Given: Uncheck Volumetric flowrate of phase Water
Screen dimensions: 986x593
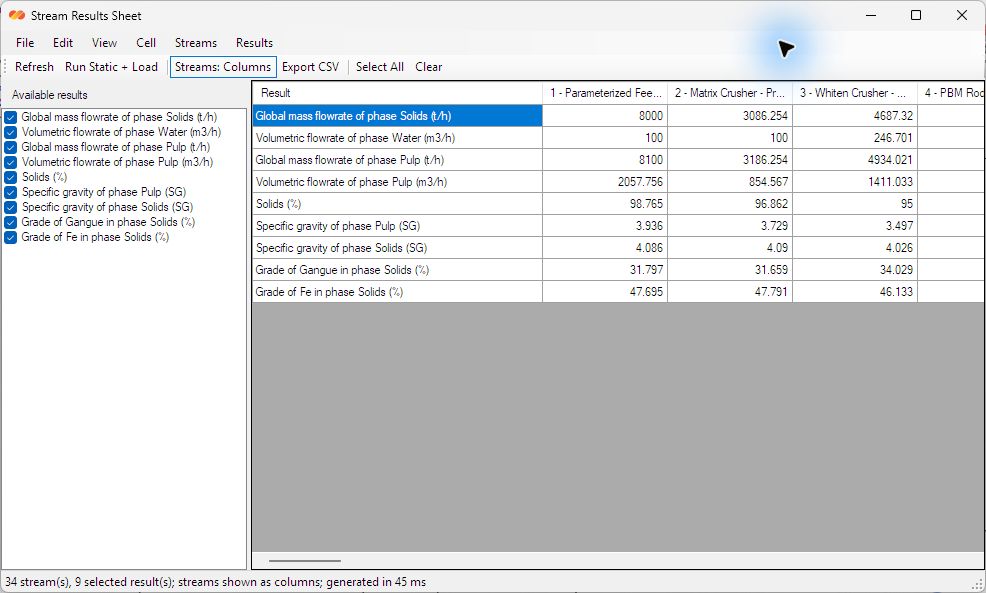Looking at the screenshot, I should [x=11, y=132].
